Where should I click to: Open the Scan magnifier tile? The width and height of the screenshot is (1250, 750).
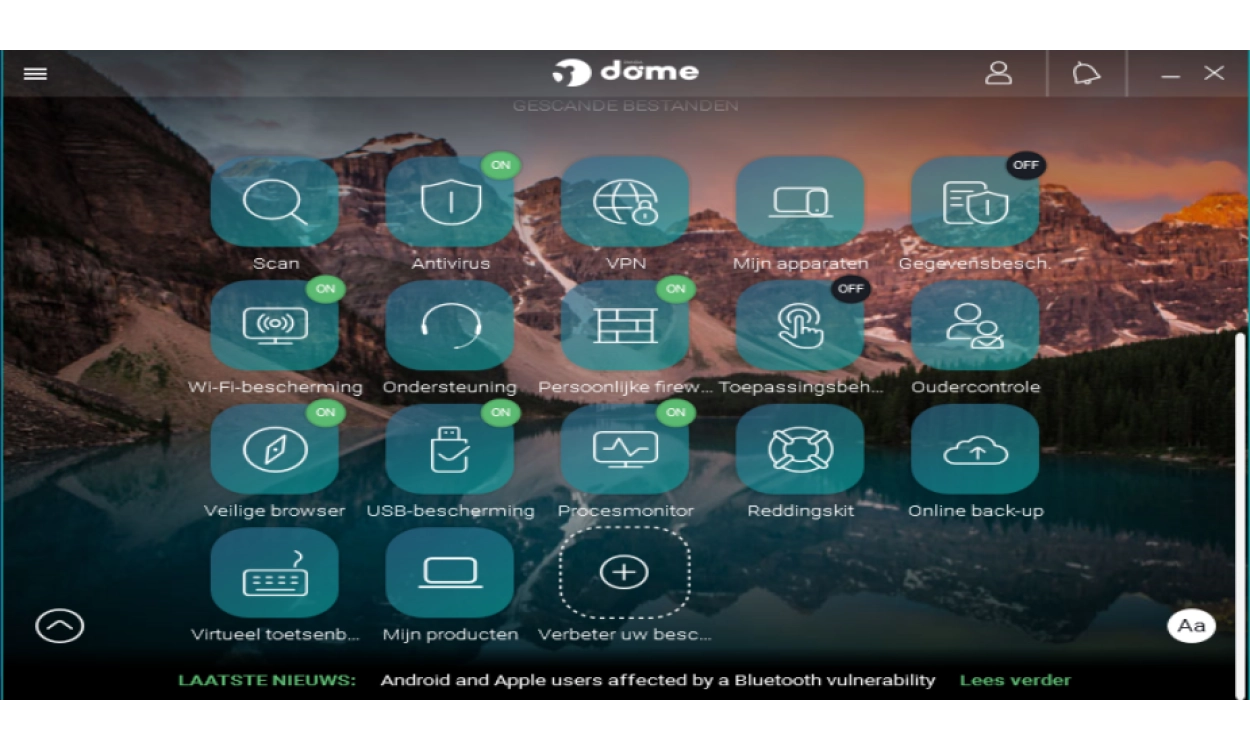275,202
